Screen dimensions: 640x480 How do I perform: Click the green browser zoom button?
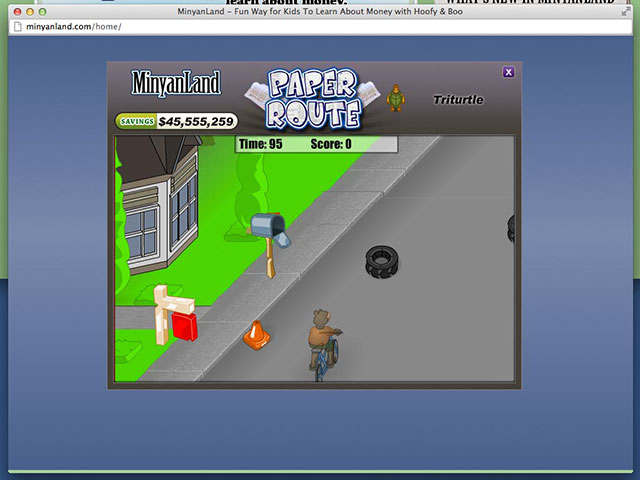[43, 10]
